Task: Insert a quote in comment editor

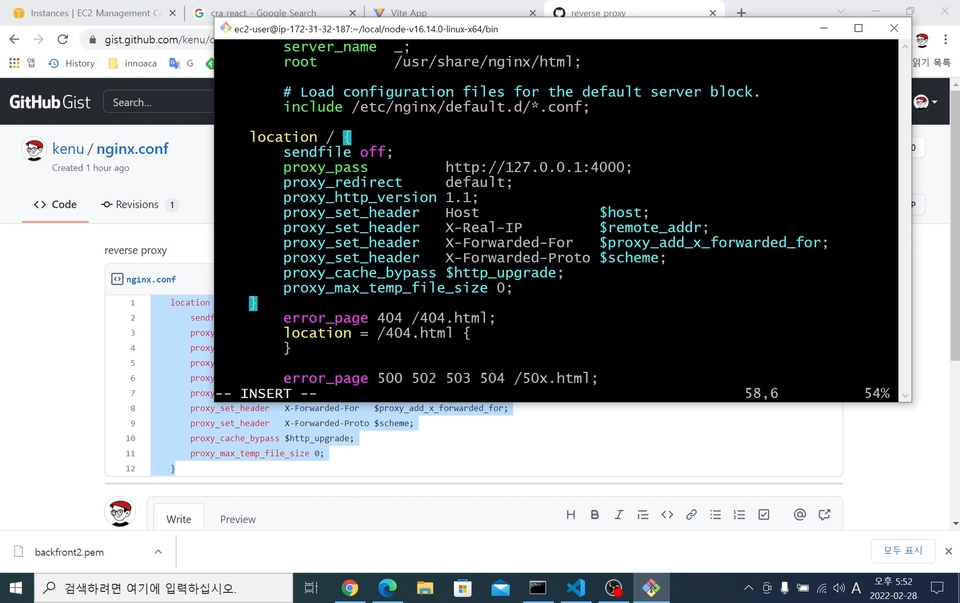Action: coord(643,515)
